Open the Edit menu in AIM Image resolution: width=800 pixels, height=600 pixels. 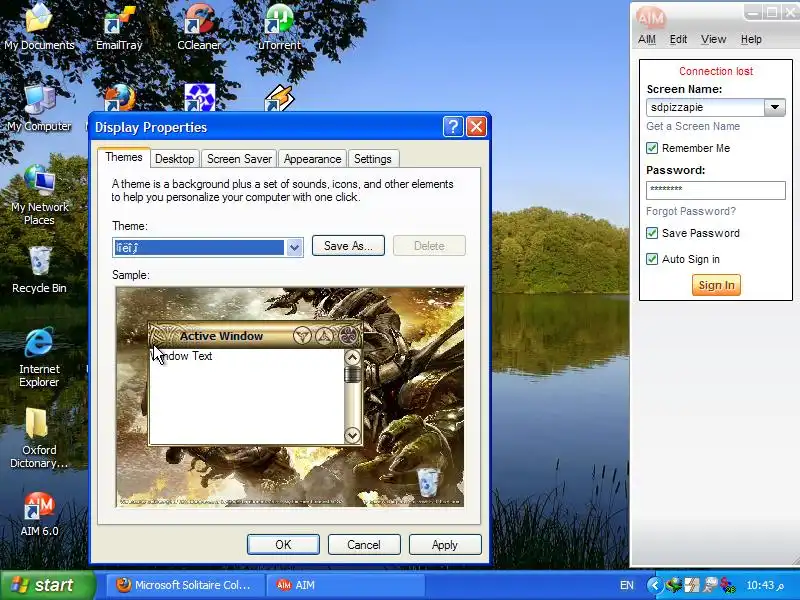coord(678,39)
